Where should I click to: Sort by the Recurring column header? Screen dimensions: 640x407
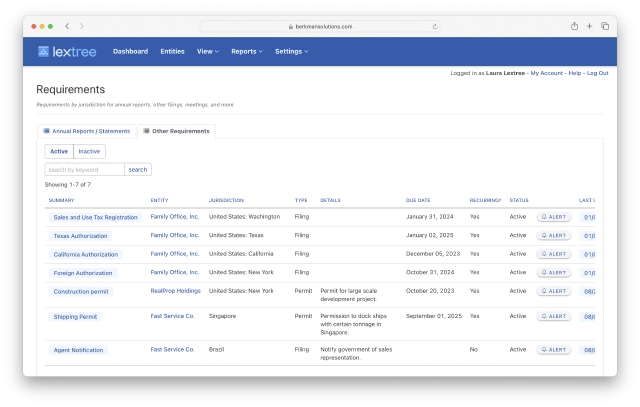pos(485,200)
